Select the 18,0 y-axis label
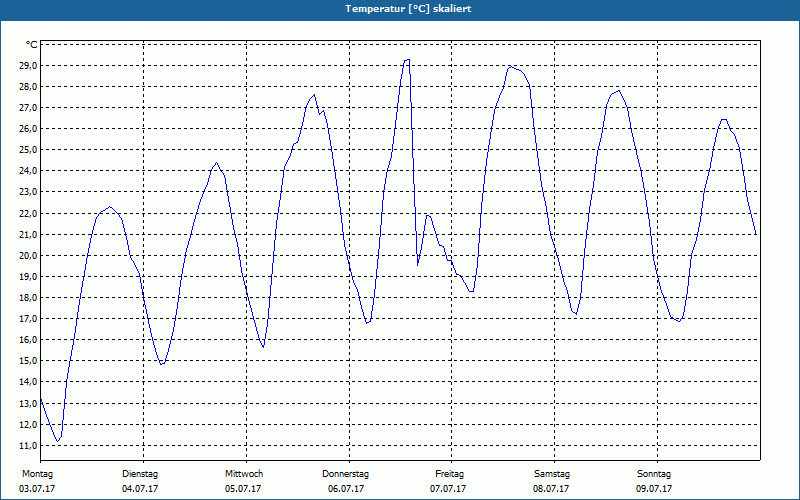 [29, 297]
